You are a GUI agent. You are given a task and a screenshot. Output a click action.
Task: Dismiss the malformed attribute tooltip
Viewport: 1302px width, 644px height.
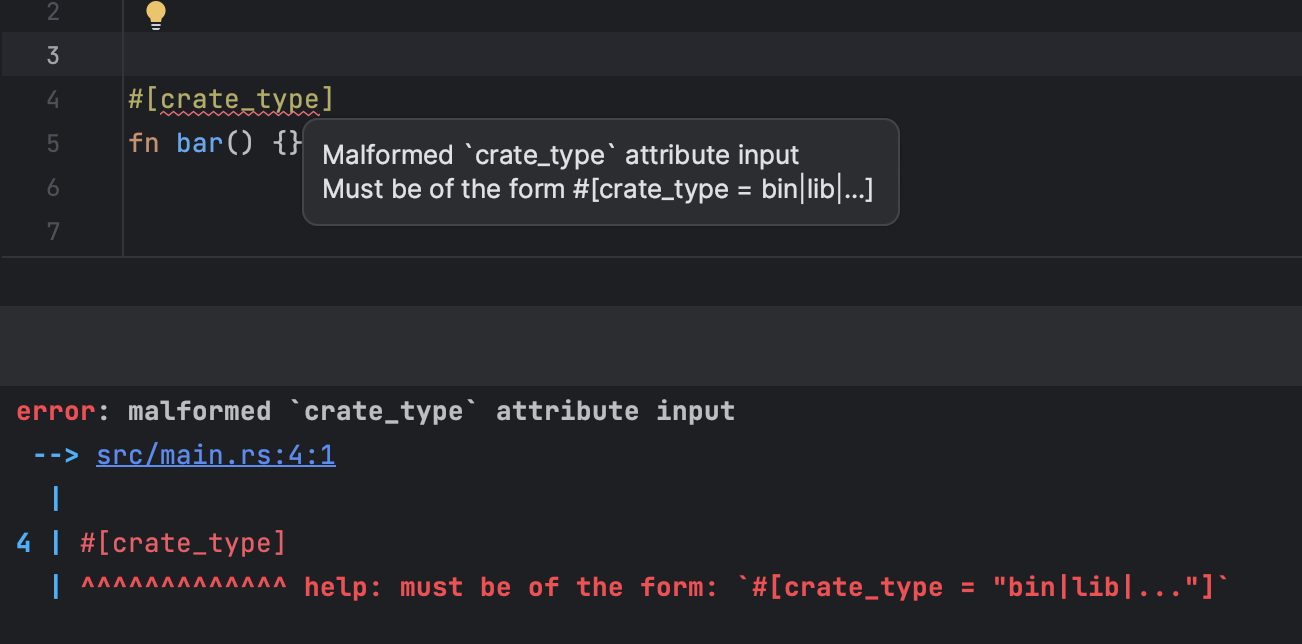pos(600,171)
